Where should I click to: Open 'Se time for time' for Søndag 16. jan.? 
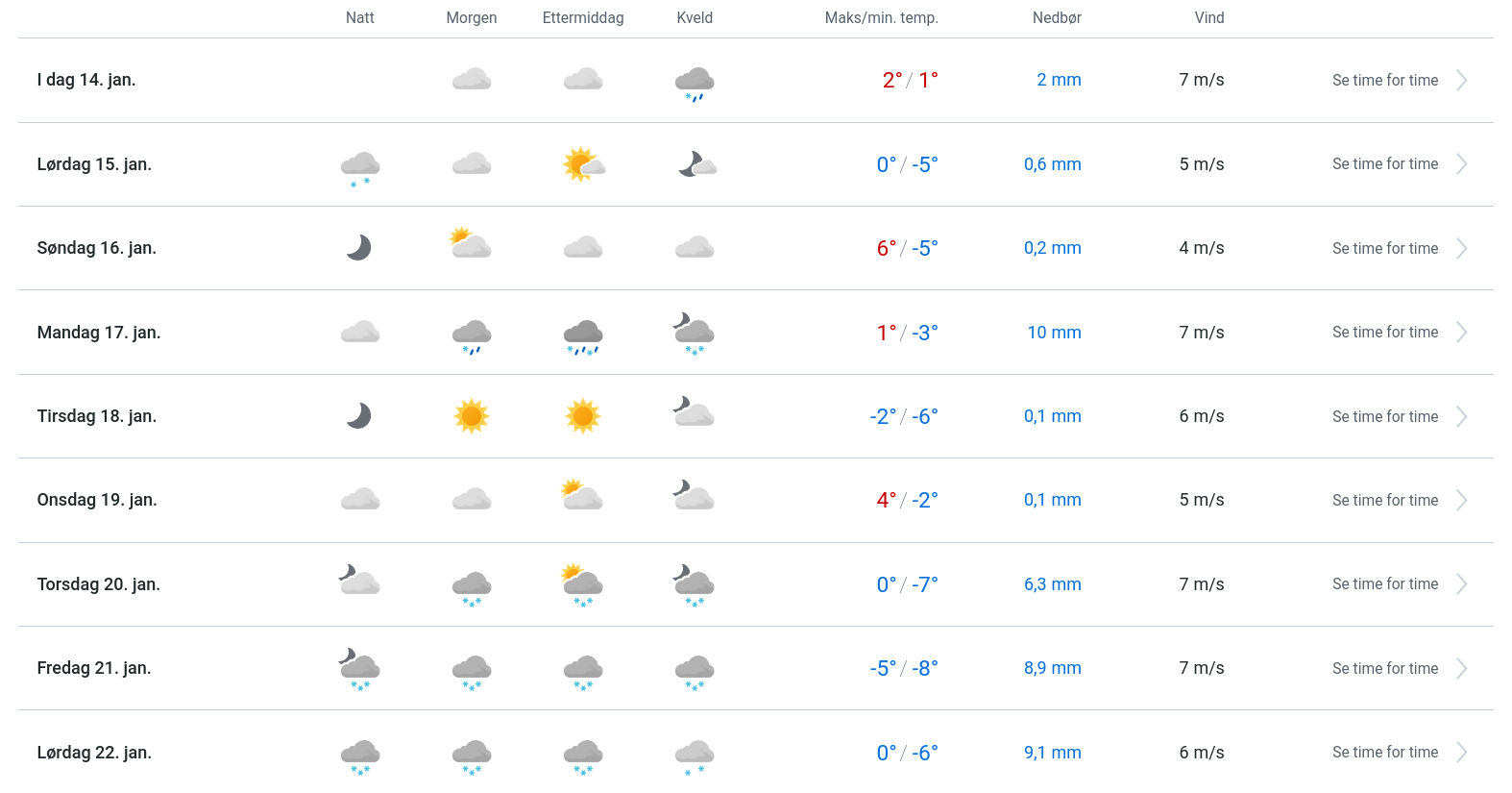click(1384, 249)
